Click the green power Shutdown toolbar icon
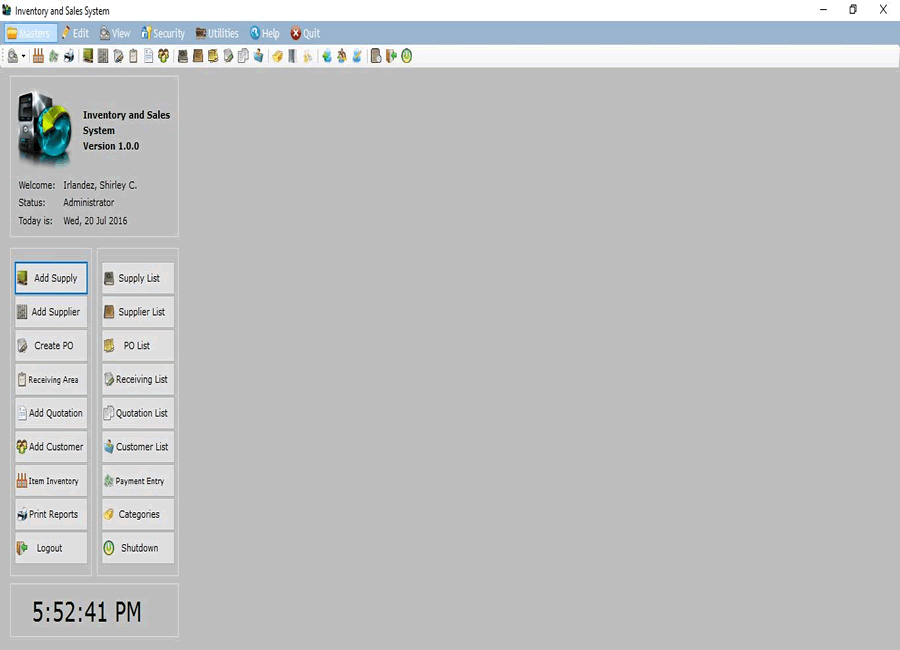The image size is (900, 650). coord(407,56)
